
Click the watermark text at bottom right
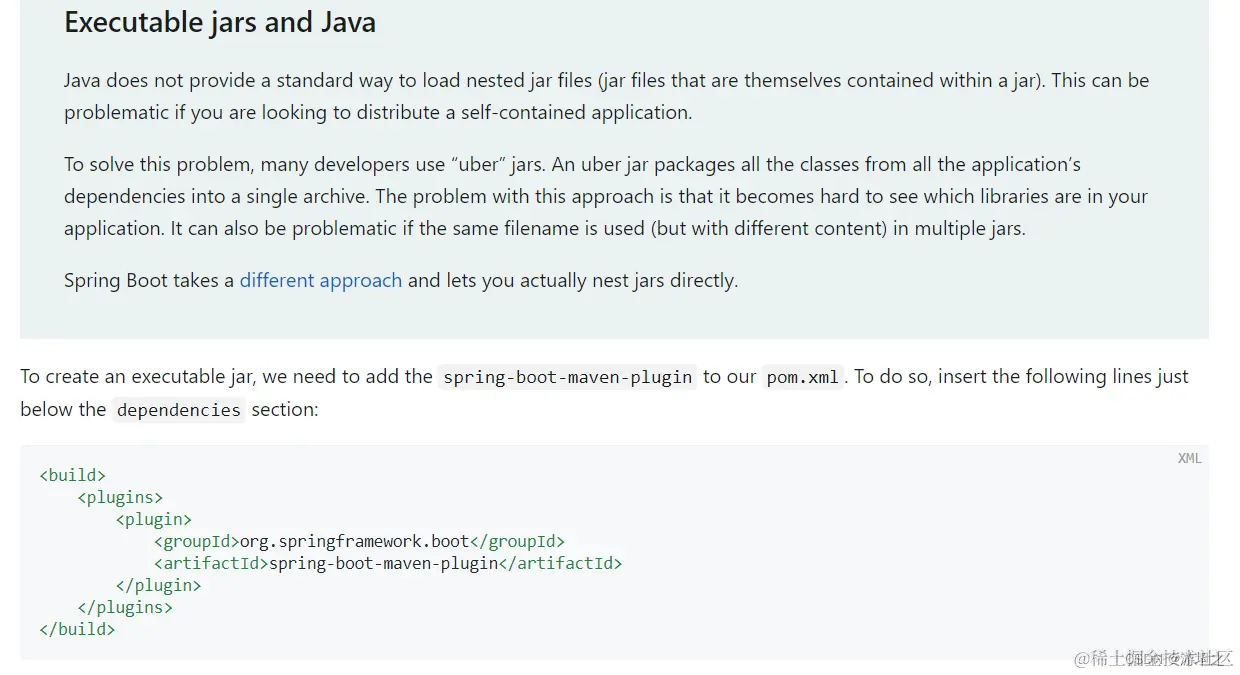(x=1150, y=658)
